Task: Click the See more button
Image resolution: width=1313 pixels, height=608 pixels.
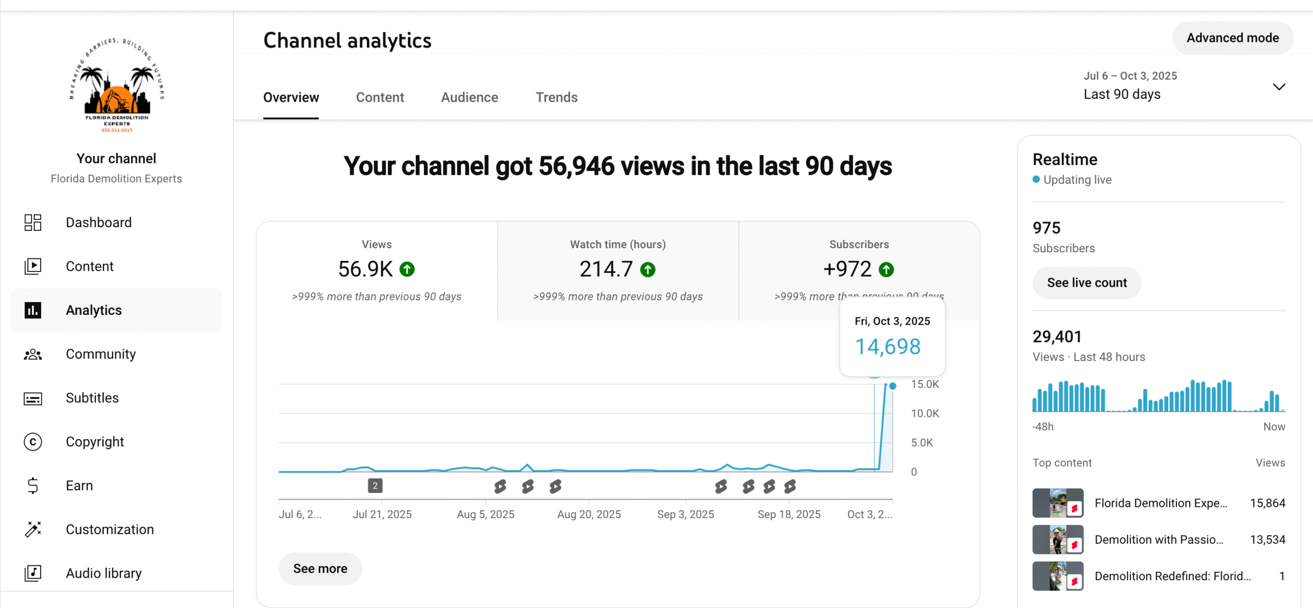Action: click(320, 569)
